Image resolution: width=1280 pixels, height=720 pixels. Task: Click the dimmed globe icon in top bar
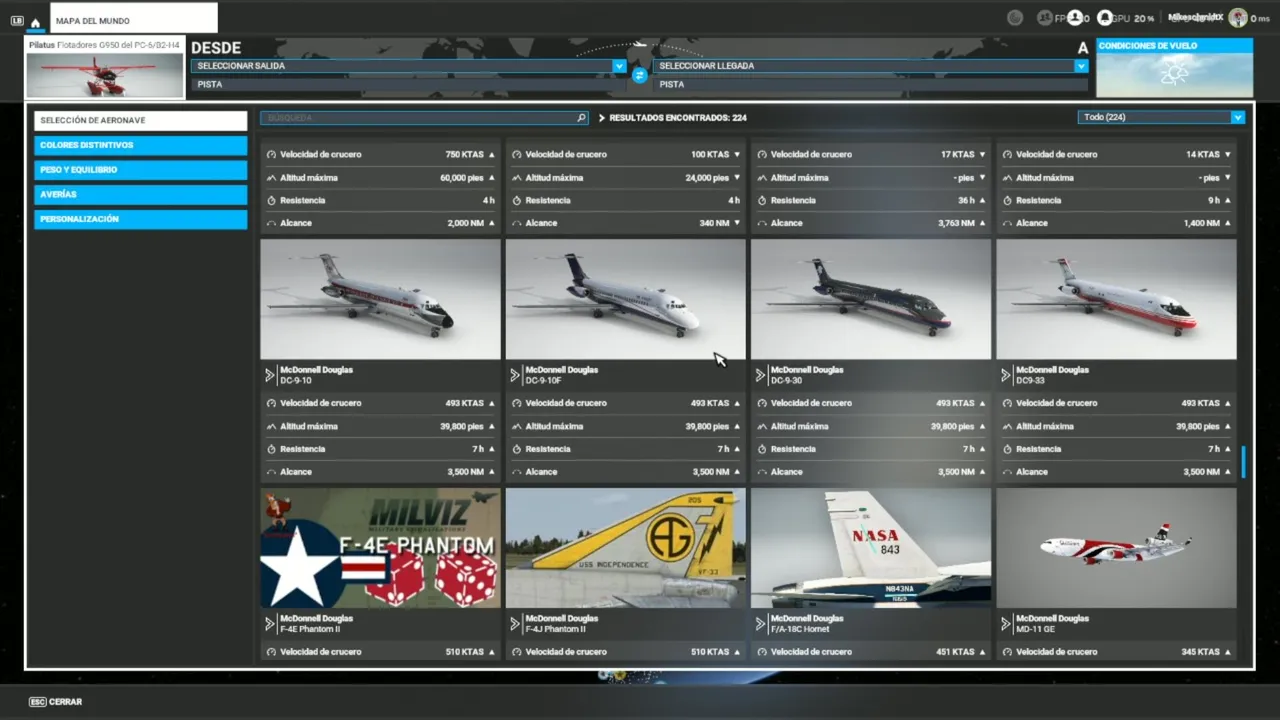coord(1015,18)
